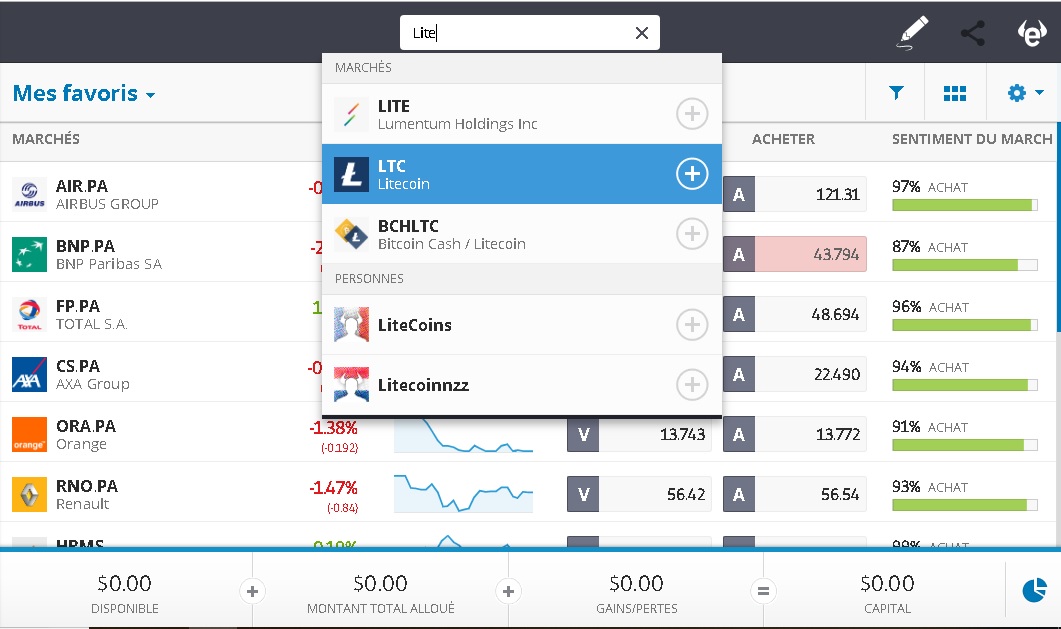The image size is (1061, 629).
Task: Click ORA.PA -1.38% change value
Action: click(x=334, y=428)
